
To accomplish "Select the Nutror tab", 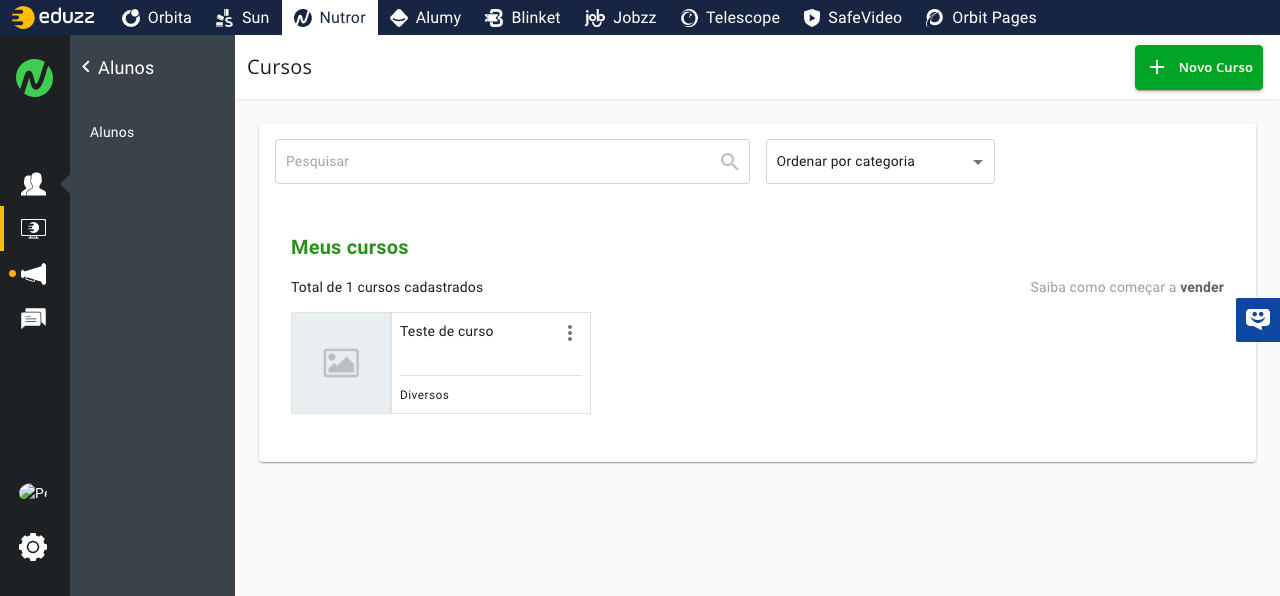I will 330,17.
